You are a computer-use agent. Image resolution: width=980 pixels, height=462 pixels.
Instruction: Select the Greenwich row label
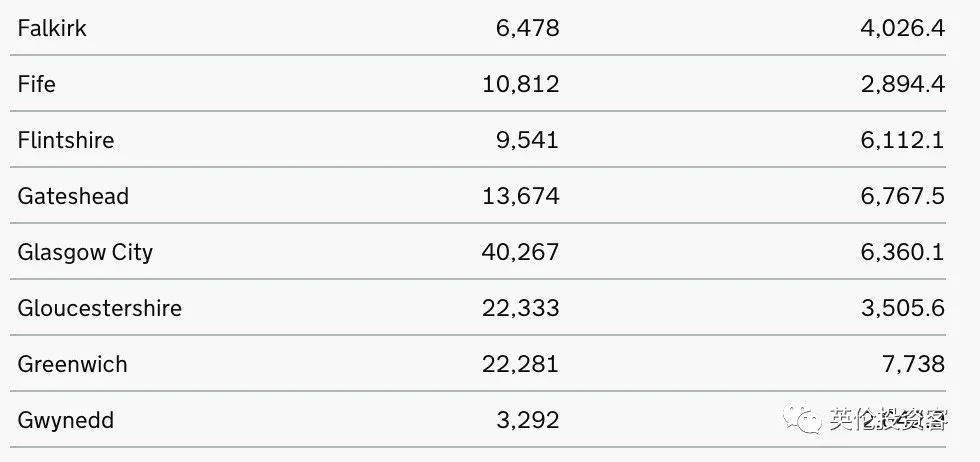(x=72, y=364)
